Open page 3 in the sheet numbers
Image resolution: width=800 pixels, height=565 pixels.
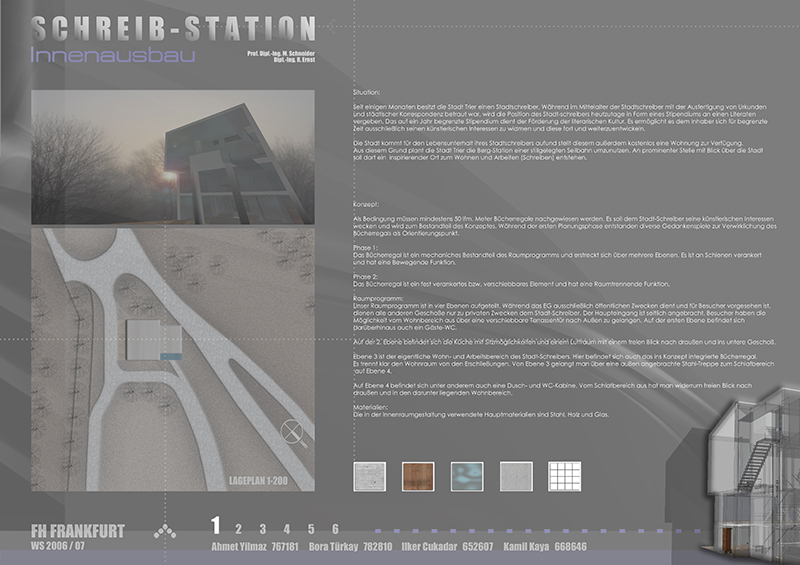(263, 529)
